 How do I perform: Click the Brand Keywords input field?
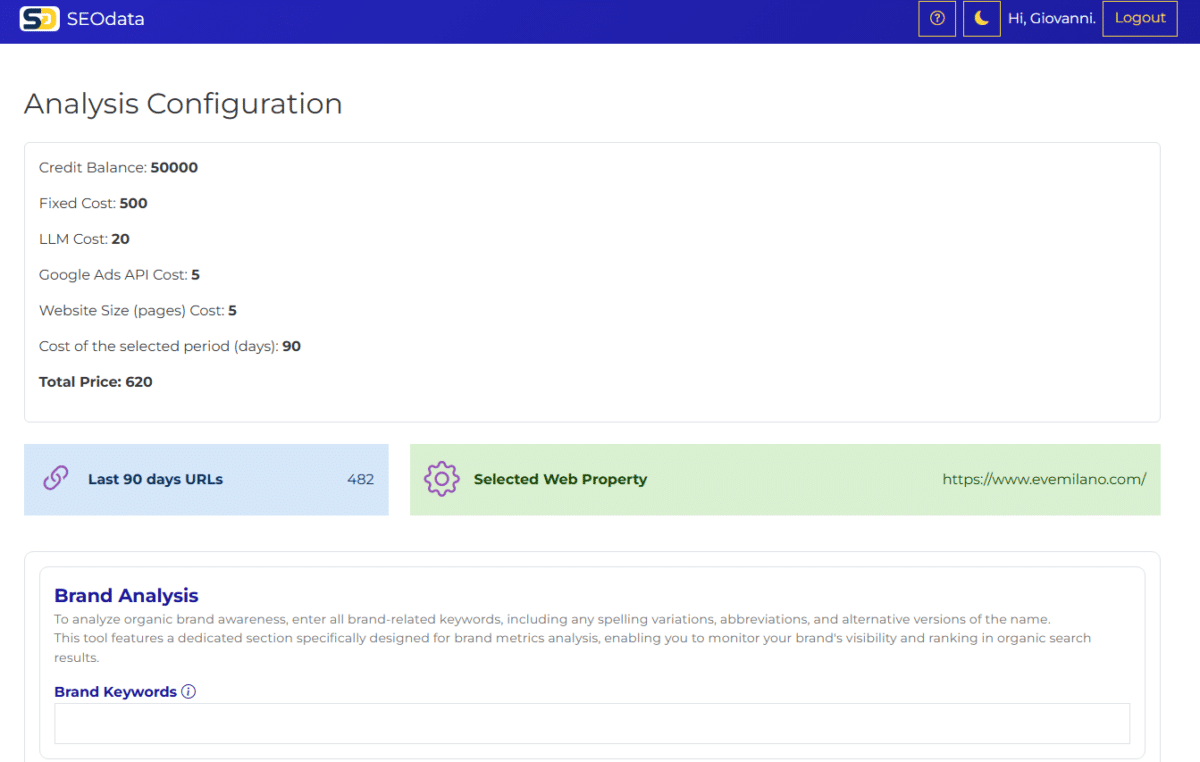(x=592, y=723)
